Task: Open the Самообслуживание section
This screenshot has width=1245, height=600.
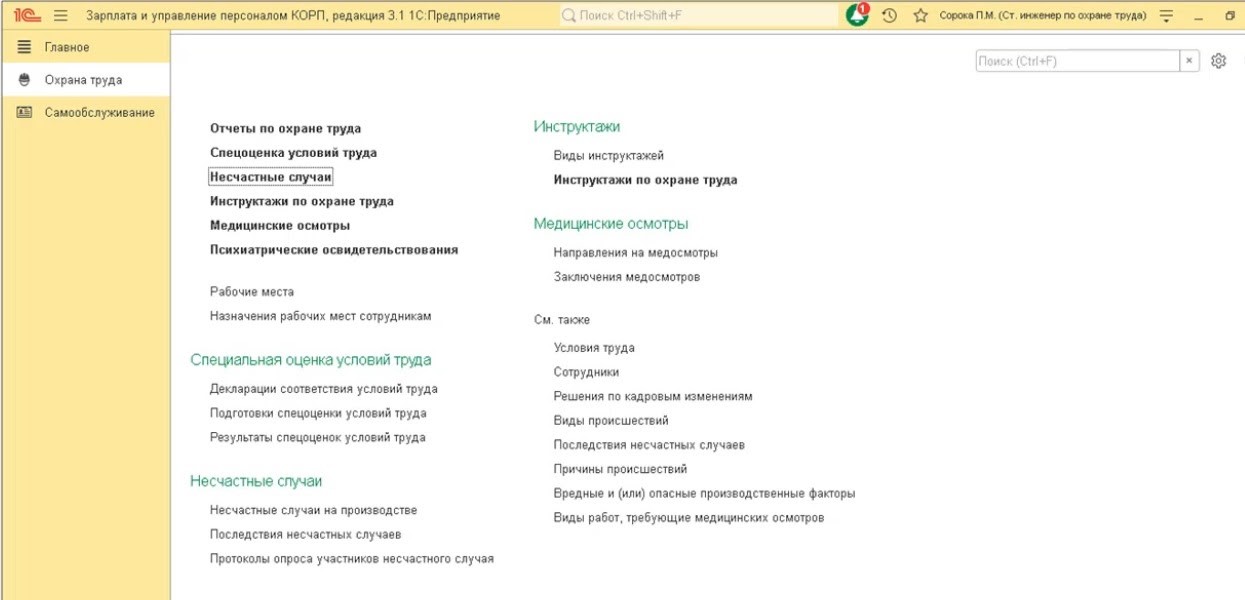Action: pyautogui.click(x=99, y=112)
